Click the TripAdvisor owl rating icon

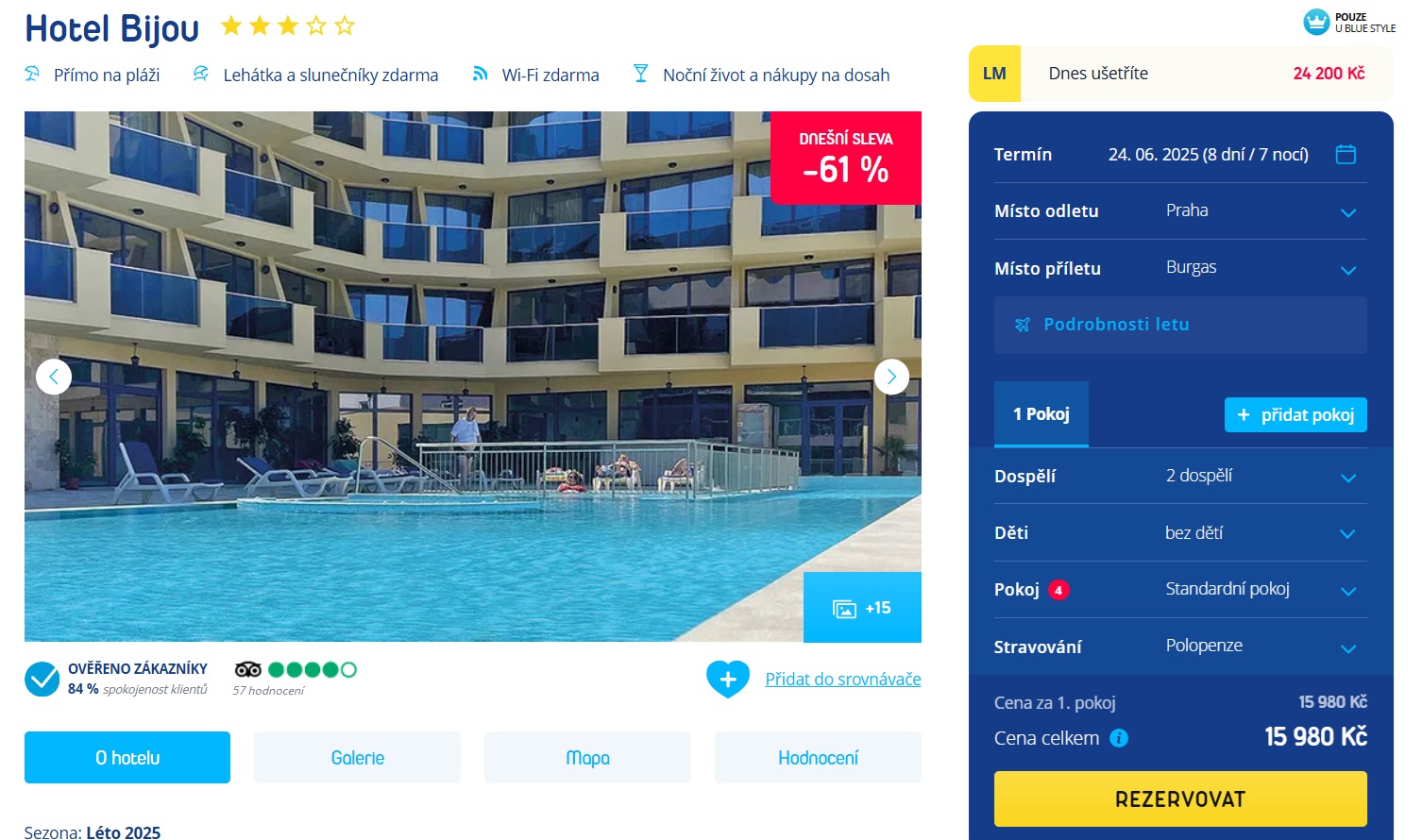pos(248,669)
